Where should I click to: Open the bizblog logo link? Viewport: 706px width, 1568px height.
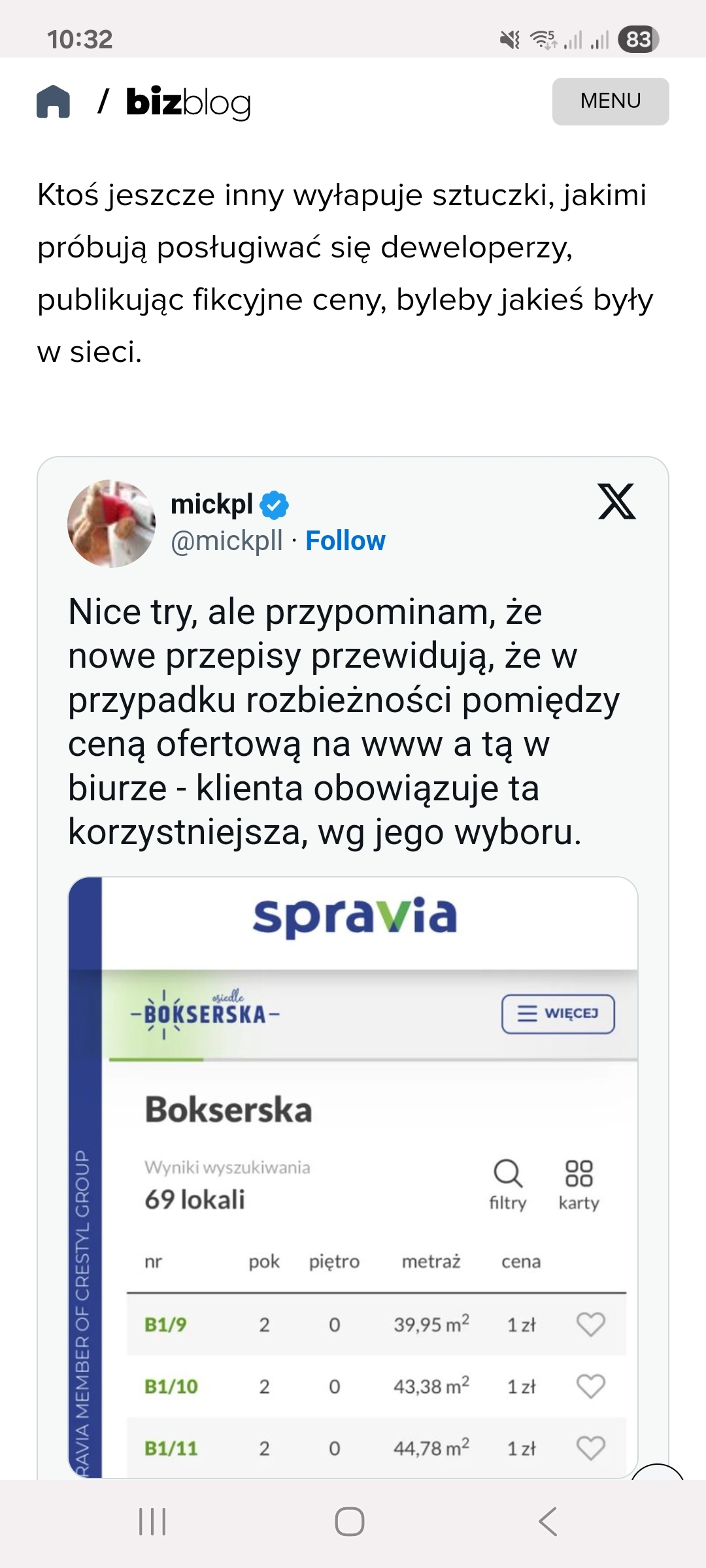point(188,102)
